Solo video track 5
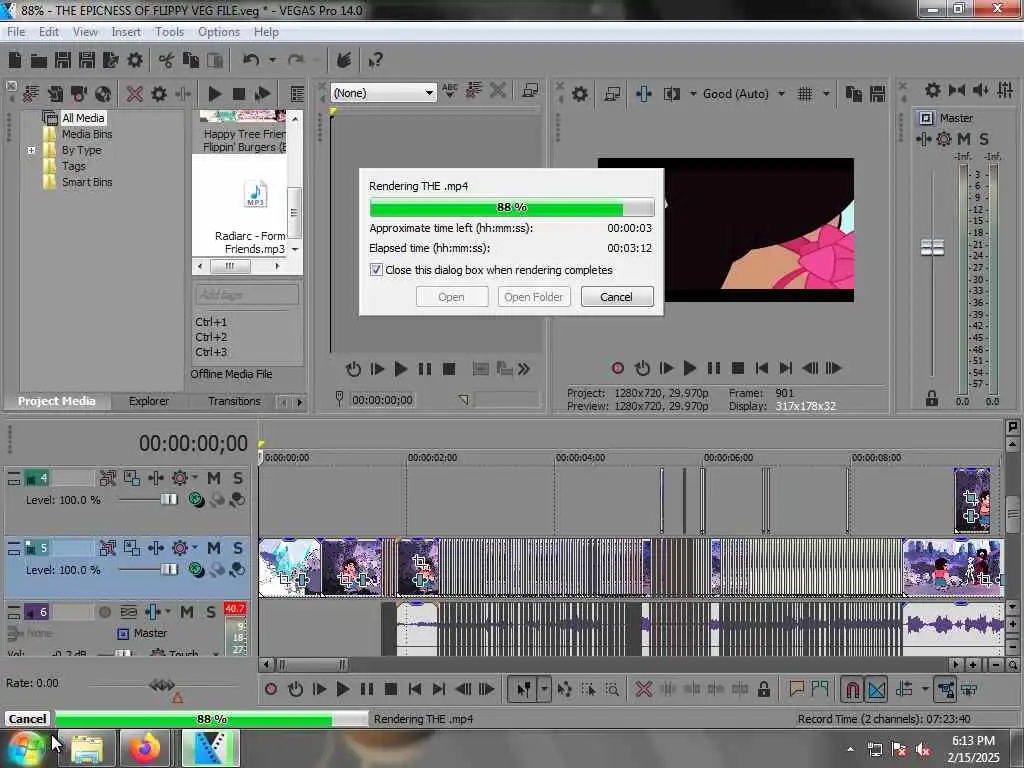Image resolution: width=1024 pixels, height=768 pixels. click(x=238, y=548)
